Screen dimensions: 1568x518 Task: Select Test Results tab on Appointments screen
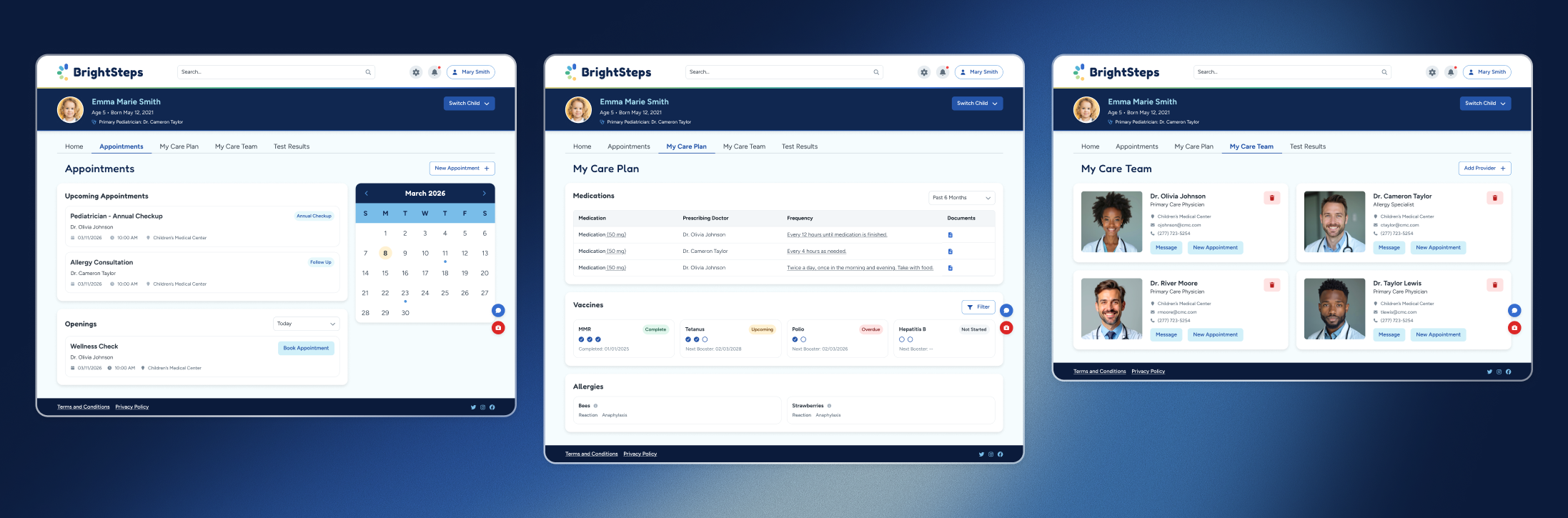[292, 146]
